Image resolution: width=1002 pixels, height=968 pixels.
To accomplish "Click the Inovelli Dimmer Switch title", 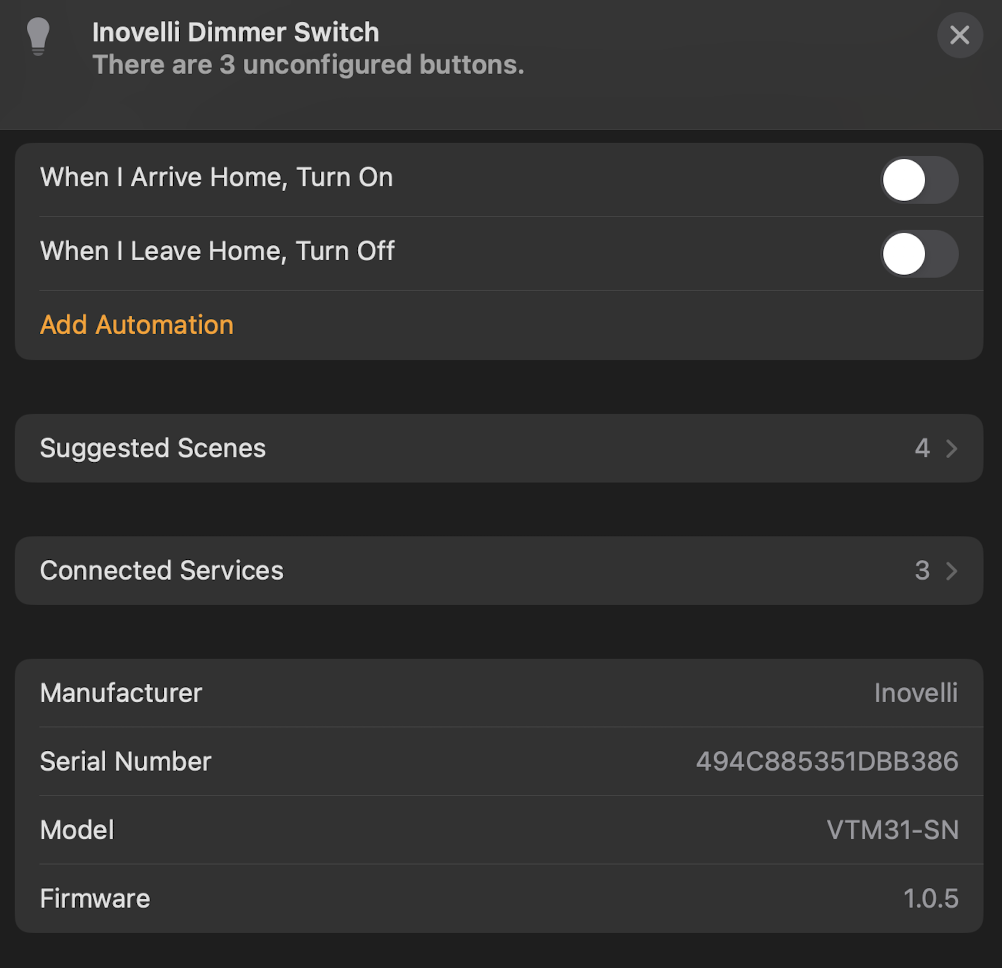I will tap(235, 32).
